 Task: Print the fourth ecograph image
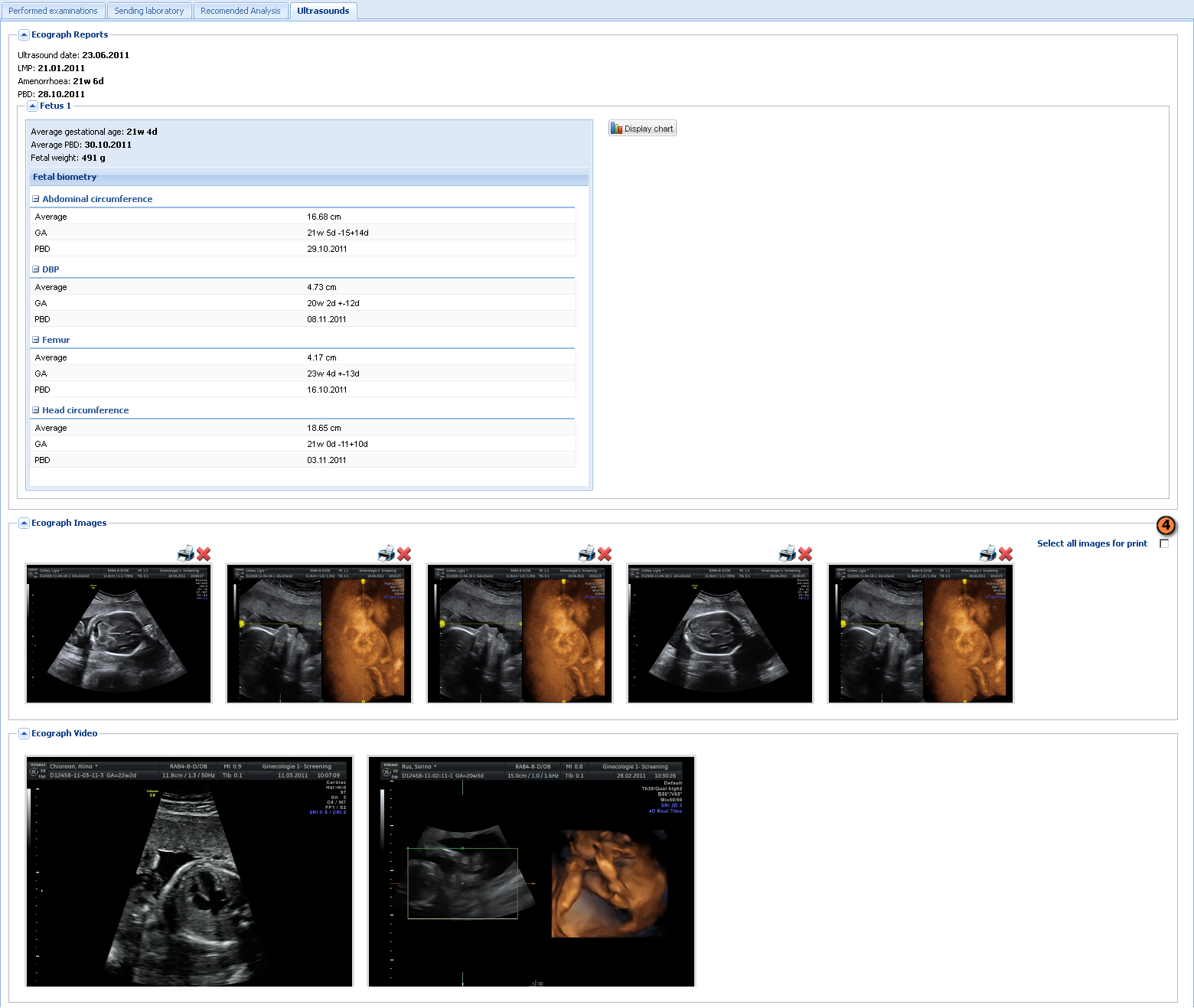[787, 553]
